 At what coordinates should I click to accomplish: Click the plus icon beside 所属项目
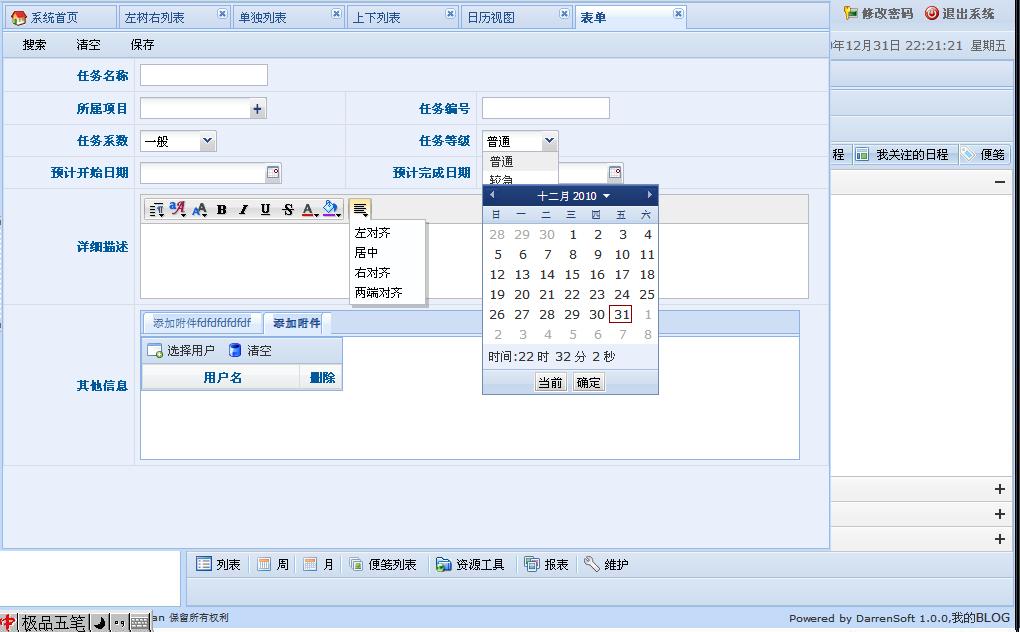click(257, 109)
